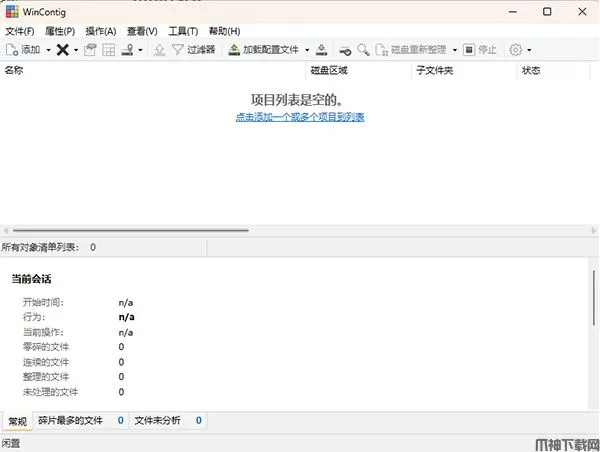Image resolution: width=600 pixels, height=452 pixels.
Task: Click the 加载配置文件 load profile button
Action: pyautogui.click(x=263, y=50)
